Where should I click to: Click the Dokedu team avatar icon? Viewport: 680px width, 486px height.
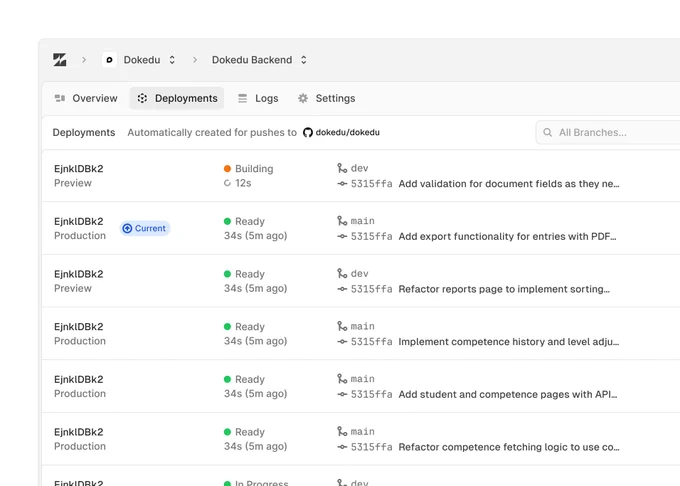(109, 60)
